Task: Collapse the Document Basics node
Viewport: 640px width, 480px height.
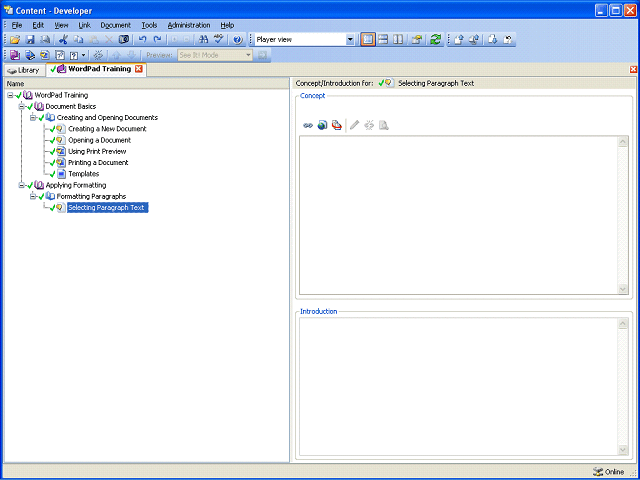Action: pyautogui.click(x=22, y=107)
